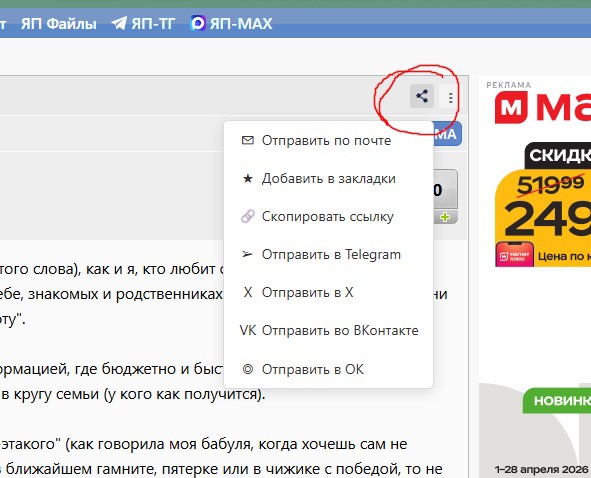Click the star bookmark icon
The image size is (591, 478).
tap(248, 178)
